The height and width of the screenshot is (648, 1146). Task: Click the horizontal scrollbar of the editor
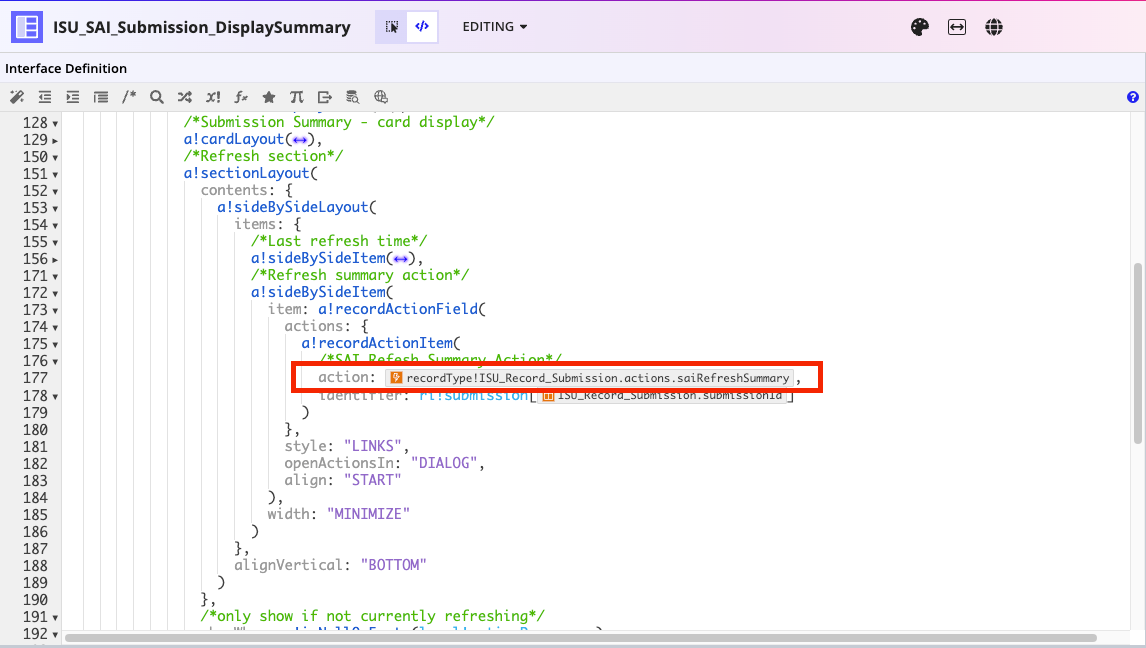point(581,638)
